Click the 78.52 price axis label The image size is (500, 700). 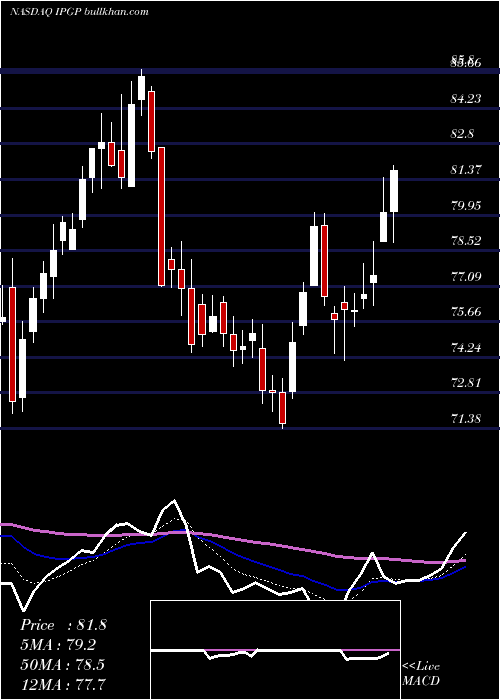click(x=466, y=241)
